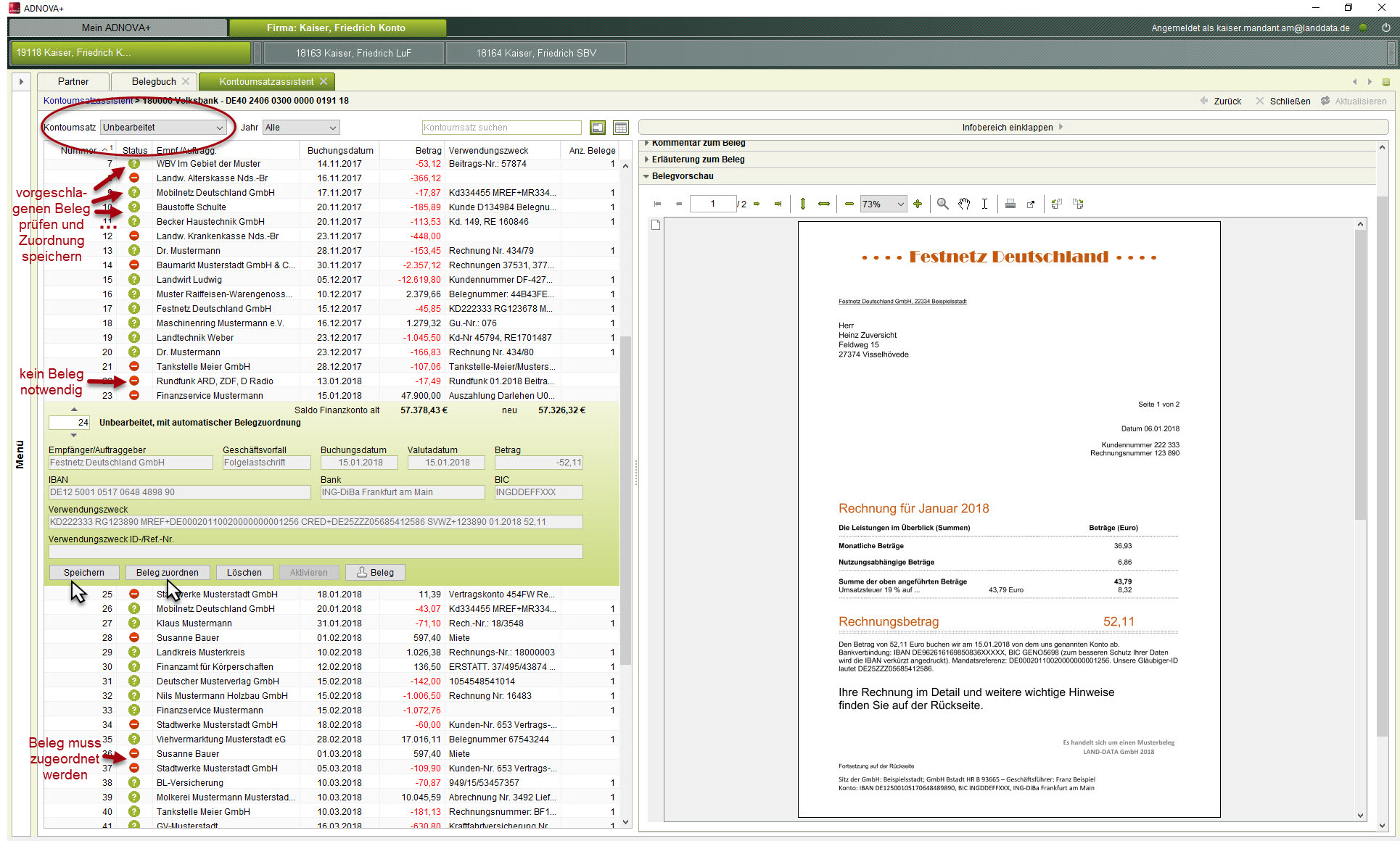The width and height of the screenshot is (1400, 841).
Task: Open 18164 Kaiser, Friedrich SBV tab
Action: 536,53
